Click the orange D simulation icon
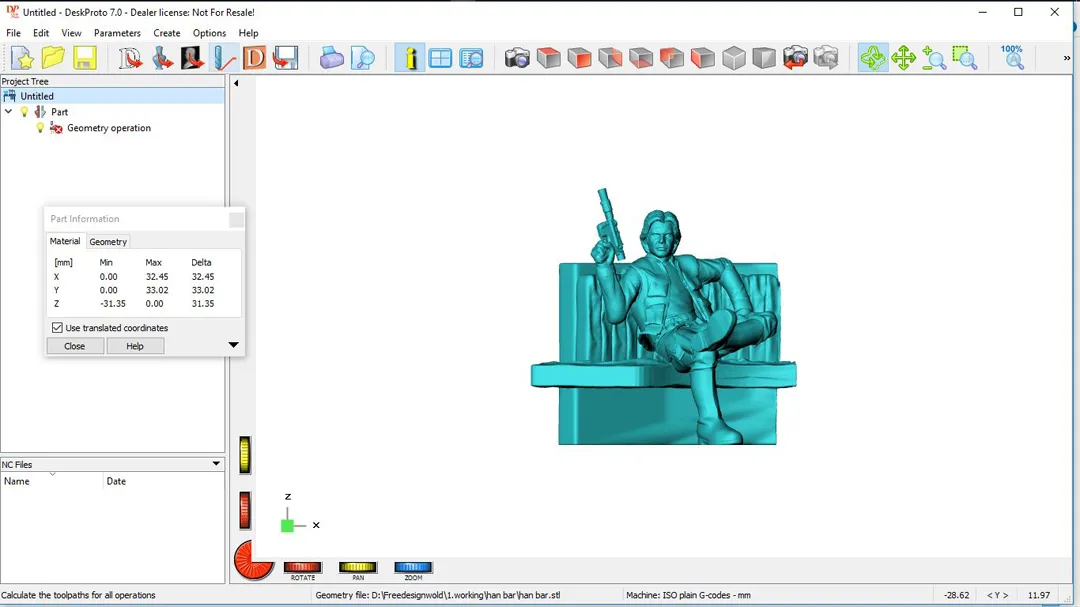 (x=254, y=58)
